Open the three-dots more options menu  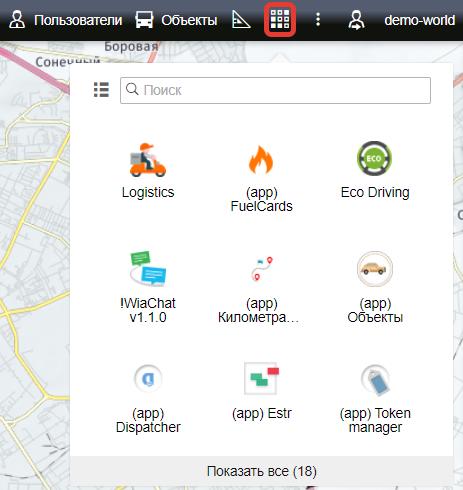318,20
